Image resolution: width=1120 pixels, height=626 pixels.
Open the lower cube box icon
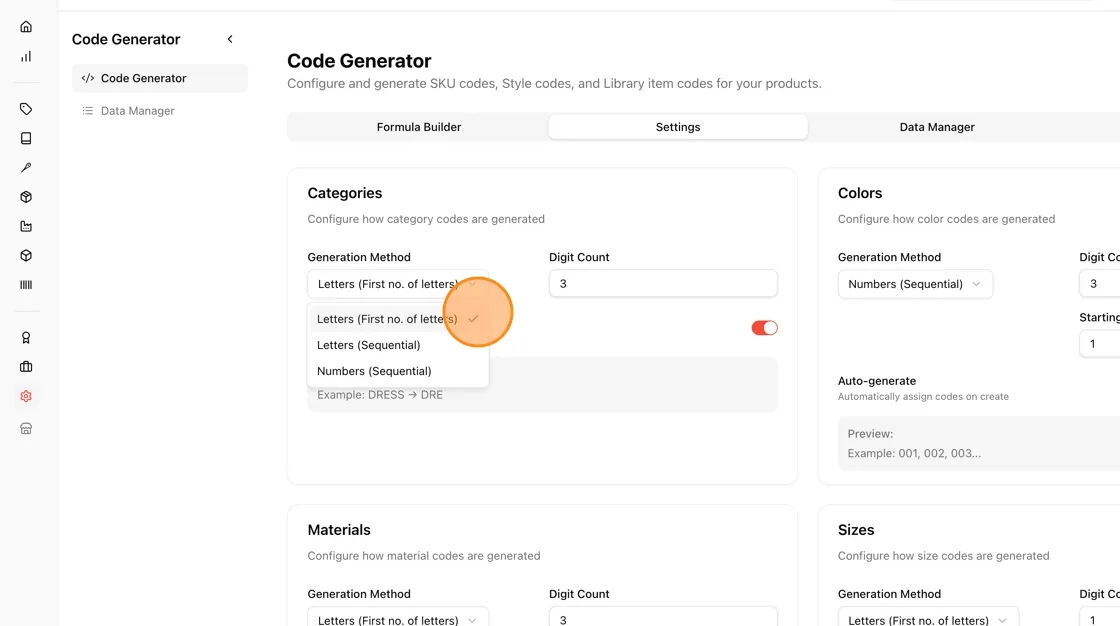[x=26, y=255]
